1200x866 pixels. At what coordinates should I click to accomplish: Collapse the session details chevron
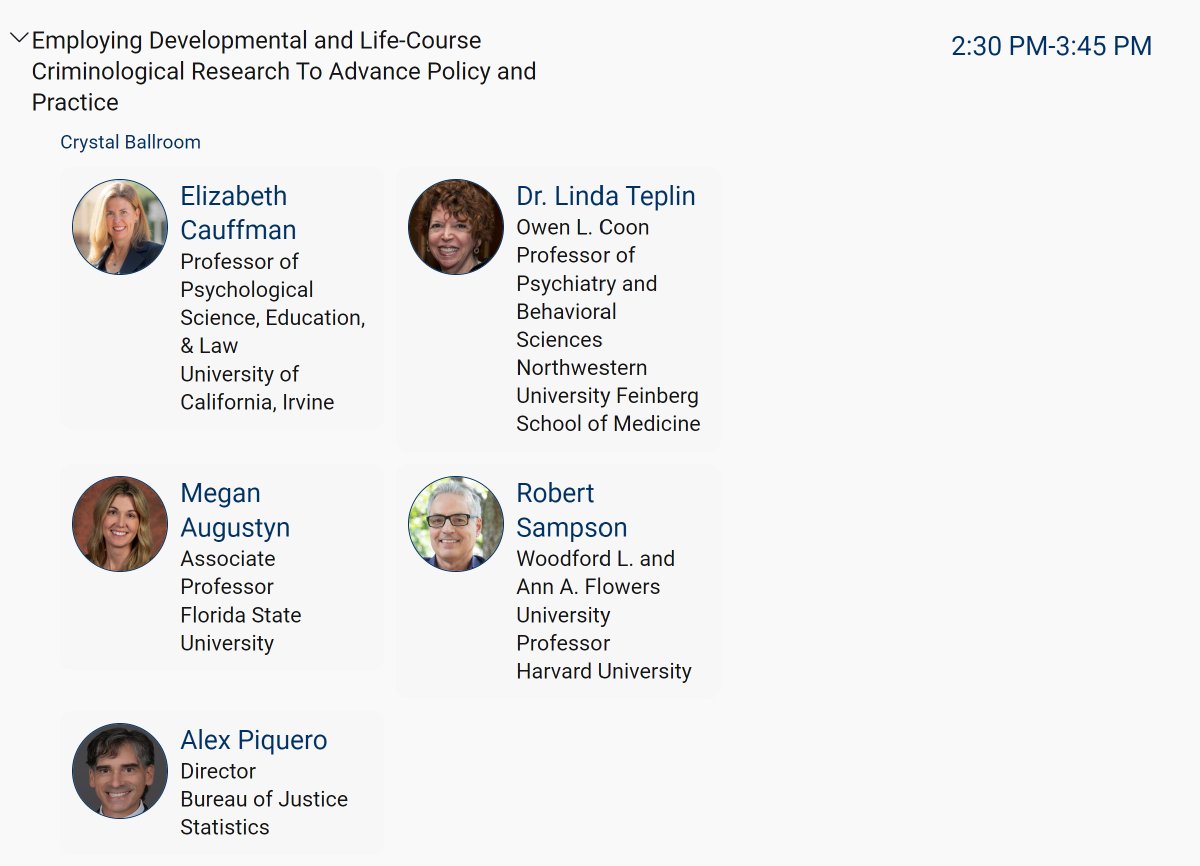point(19,39)
